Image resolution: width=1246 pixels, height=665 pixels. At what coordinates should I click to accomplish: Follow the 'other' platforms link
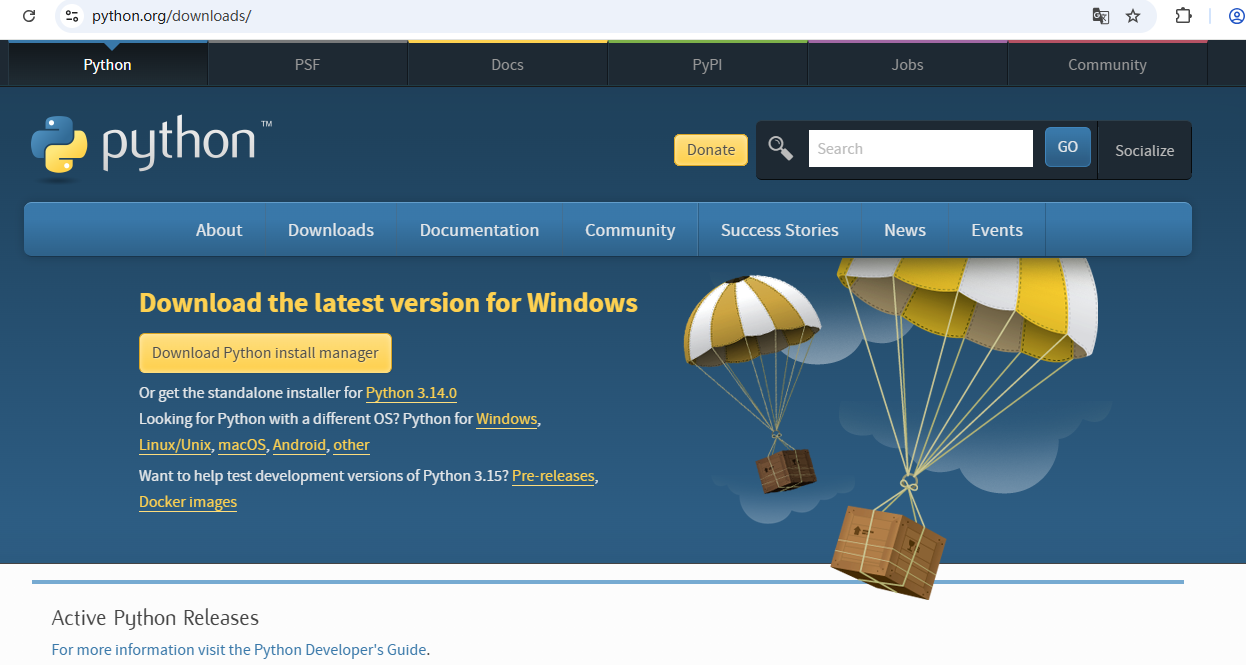coord(351,445)
